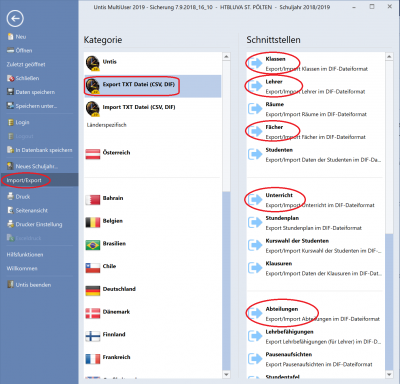This screenshot has height=384, width=400.
Task: Click the Klassen export arrow icon
Action: [x=255, y=63]
